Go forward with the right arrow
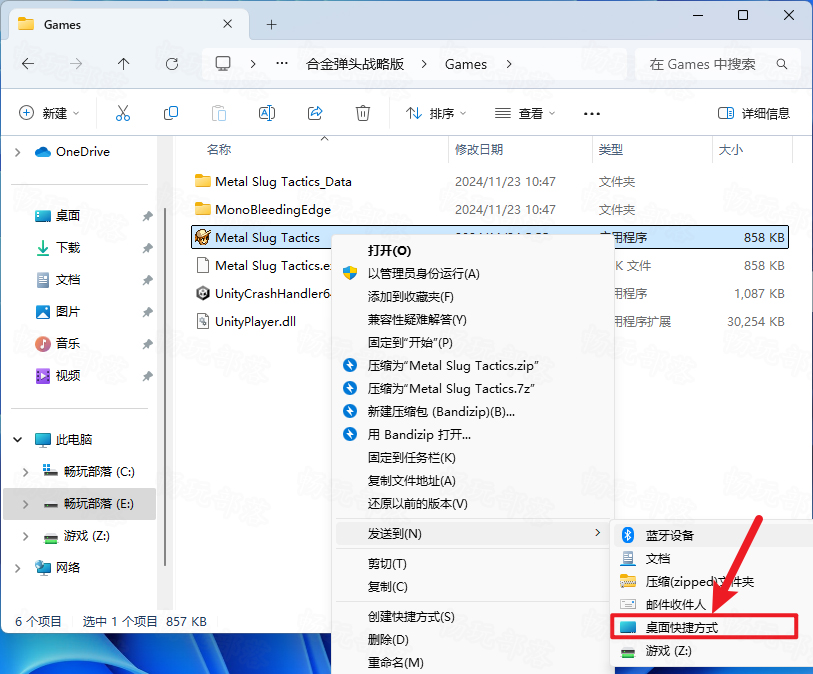813x674 pixels. [x=76, y=64]
